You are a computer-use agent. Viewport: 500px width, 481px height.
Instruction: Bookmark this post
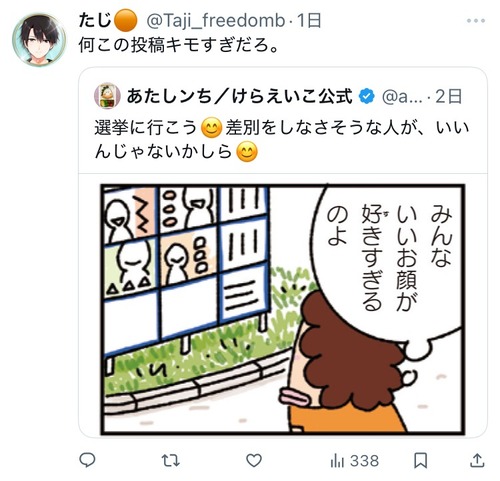[421, 461]
